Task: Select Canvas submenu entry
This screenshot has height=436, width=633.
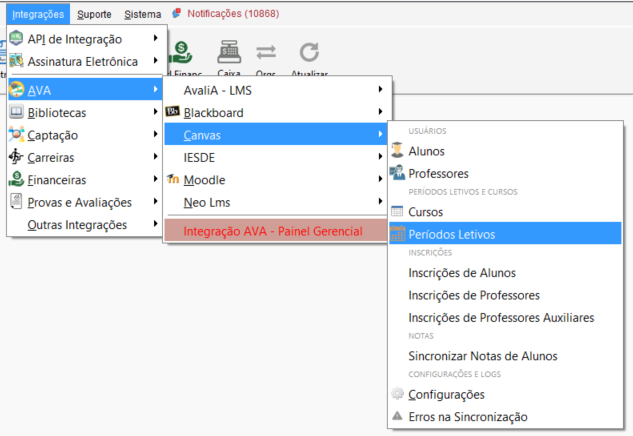Action: point(276,134)
